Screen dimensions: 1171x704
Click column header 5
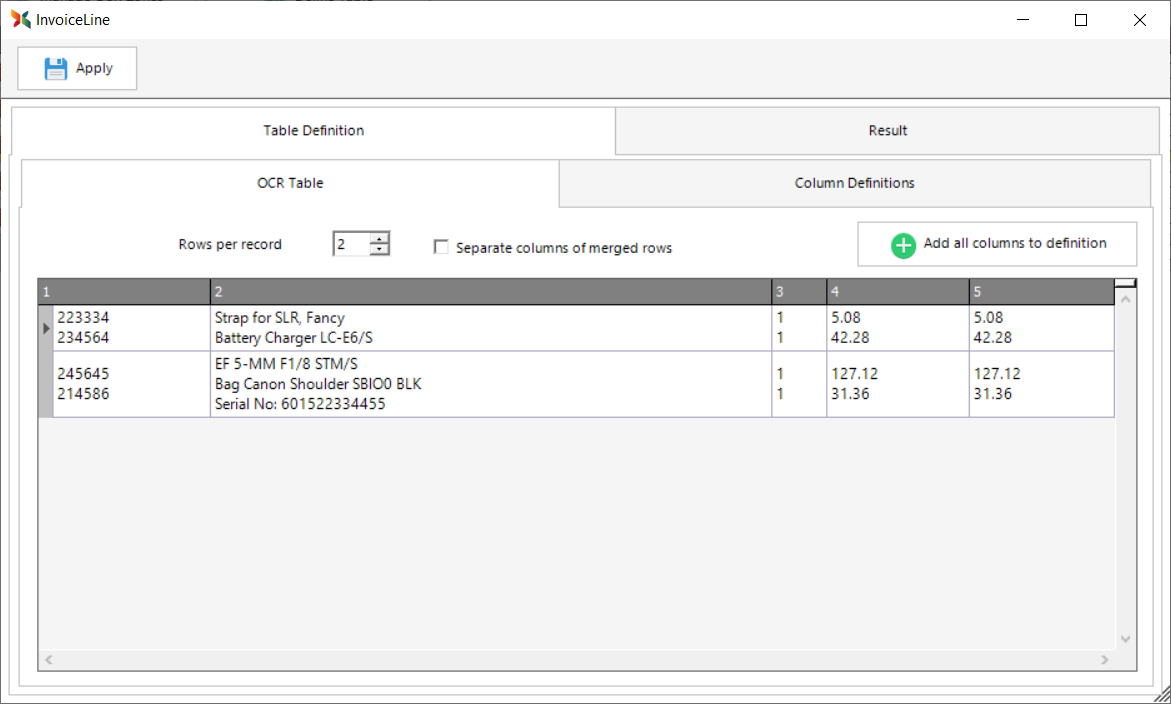coord(1040,292)
